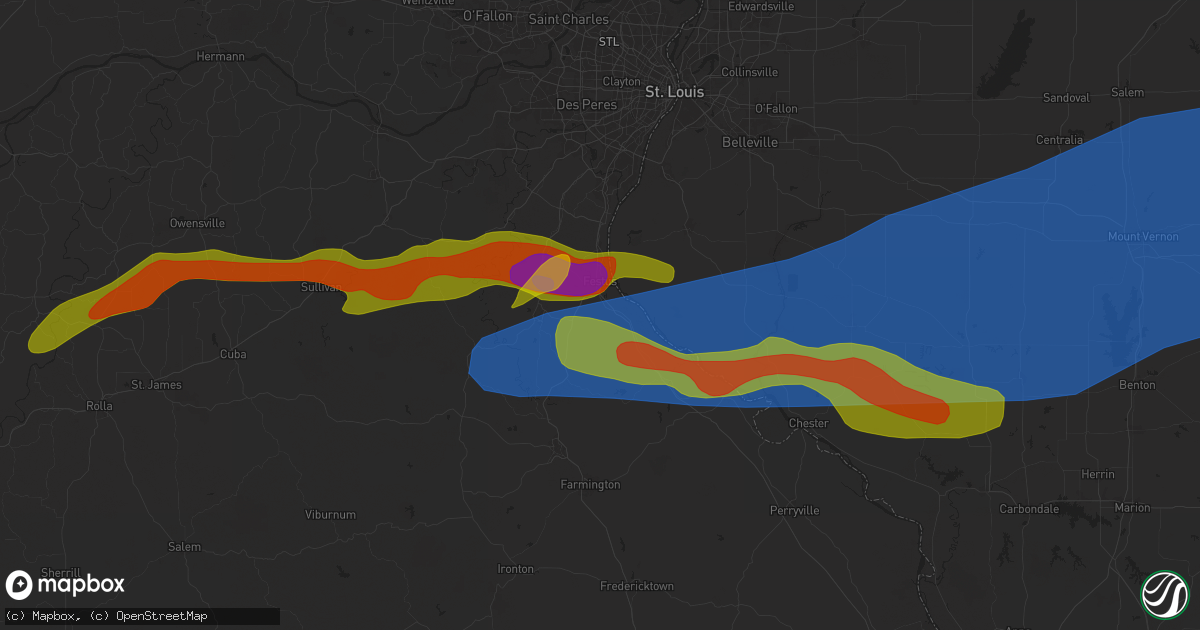1200x630 pixels.
Task: Select the Saint Charles map label
Action: [x=566, y=19]
